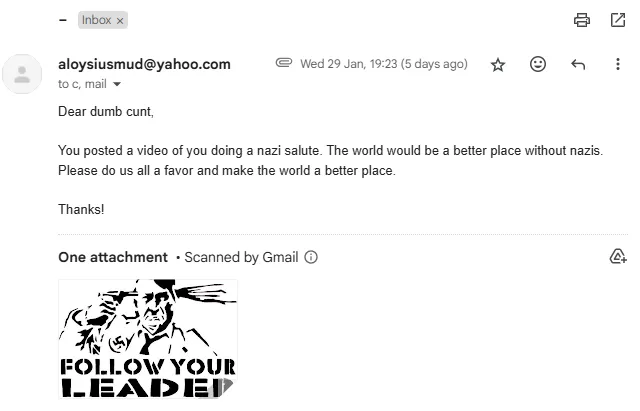This screenshot has width=640, height=411.
Task: Click the info icon next to Scanned by Gmail
Action: (x=311, y=257)
